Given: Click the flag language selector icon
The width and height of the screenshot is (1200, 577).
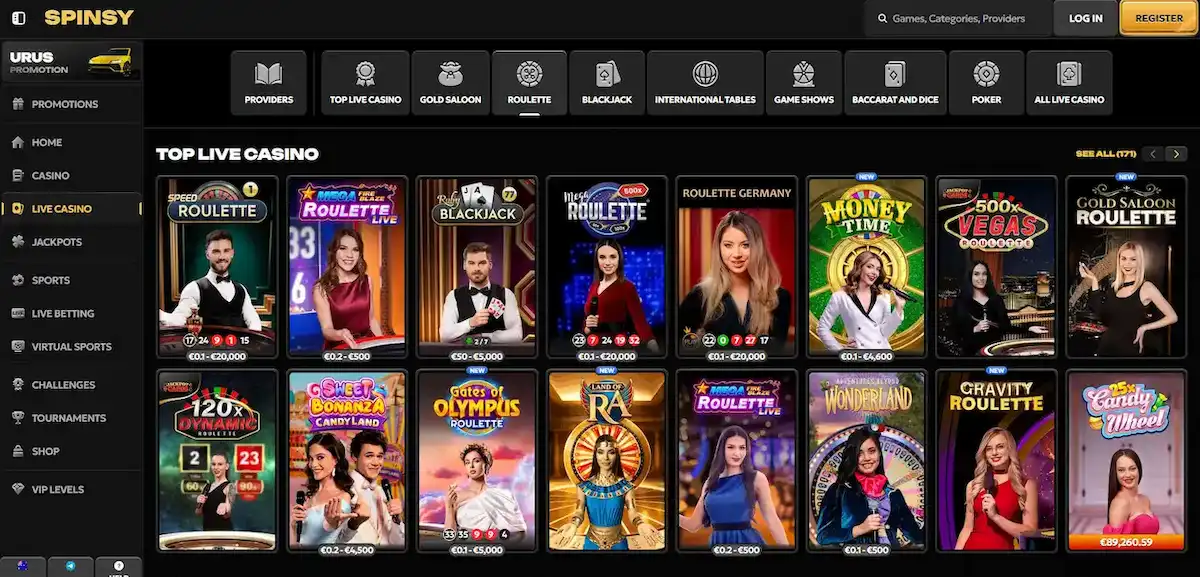Looking at the screenshot, I should pyautogui.click(x=21, y=567).
